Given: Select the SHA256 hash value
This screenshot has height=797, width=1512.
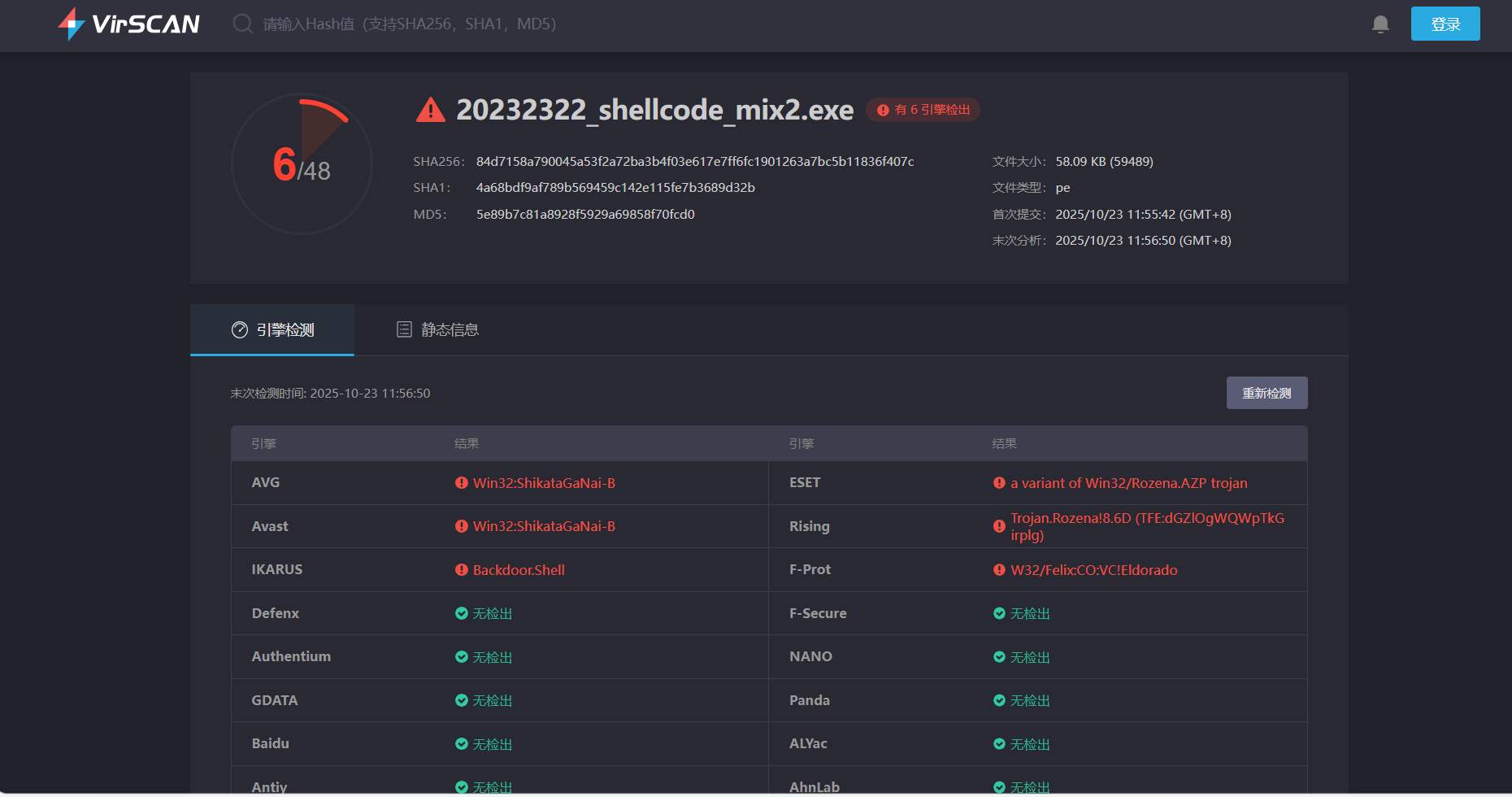Looking at the screenshot, I should (x=695, y=162).
